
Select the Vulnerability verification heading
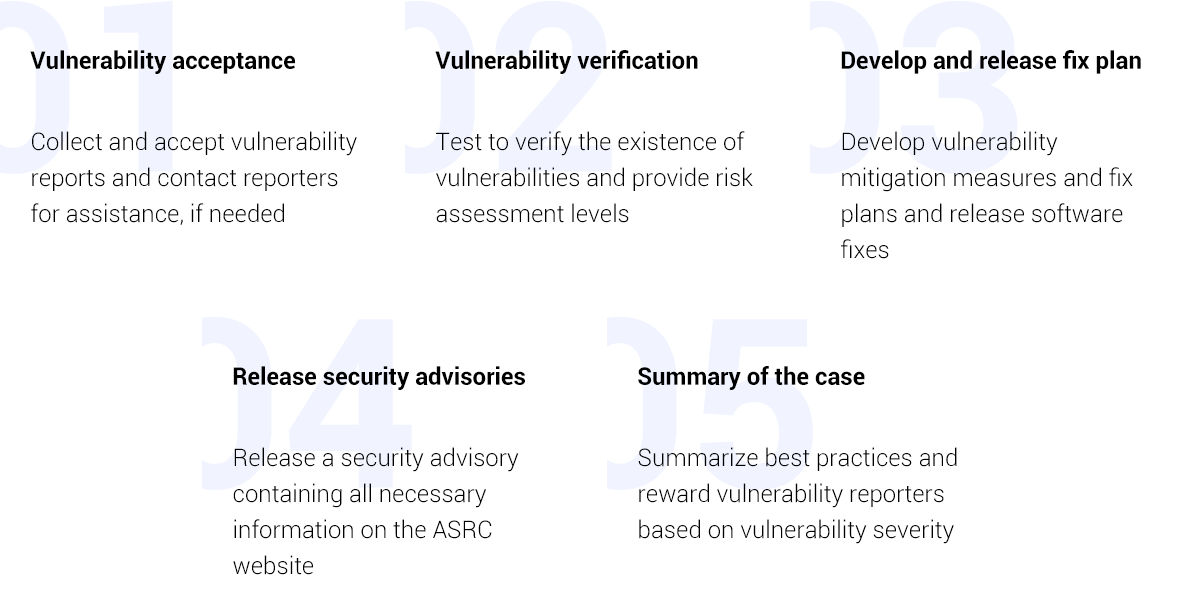click(567, 61)
